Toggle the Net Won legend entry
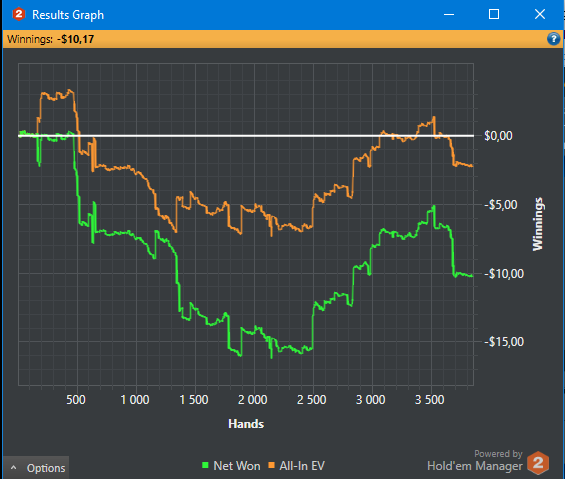 point(231,466)
